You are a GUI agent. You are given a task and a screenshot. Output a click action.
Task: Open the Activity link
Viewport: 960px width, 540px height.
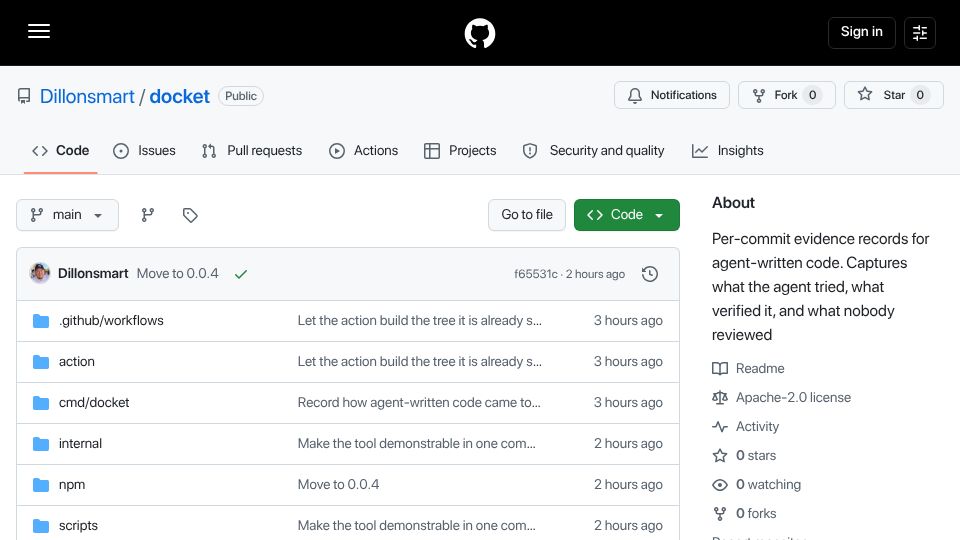[x=746, y=427]
